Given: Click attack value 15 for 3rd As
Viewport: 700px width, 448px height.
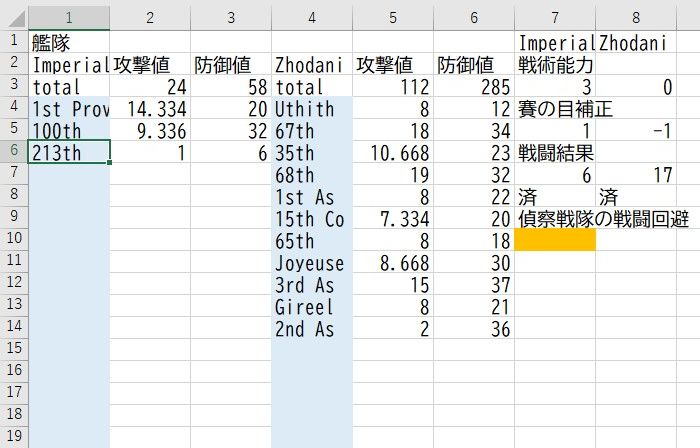Looking at the screenshot, I should 393,283.
